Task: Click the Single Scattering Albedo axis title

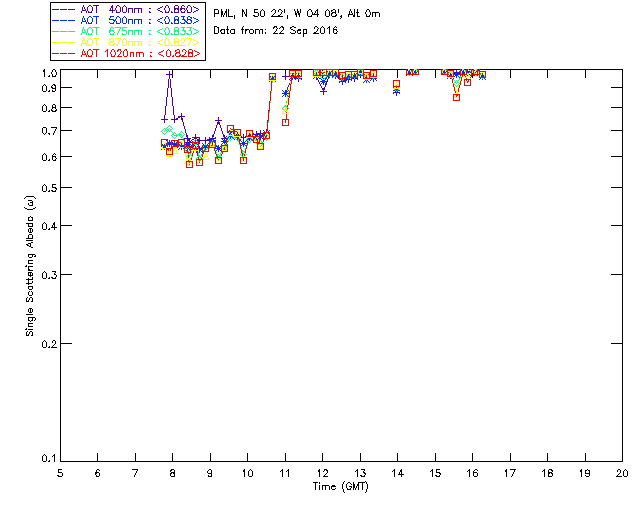Action: click(x=30, y=266)
